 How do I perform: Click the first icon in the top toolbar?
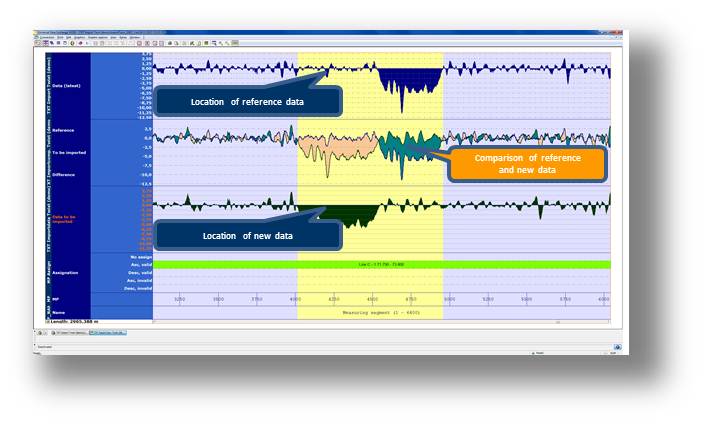(x=37, y=43)
